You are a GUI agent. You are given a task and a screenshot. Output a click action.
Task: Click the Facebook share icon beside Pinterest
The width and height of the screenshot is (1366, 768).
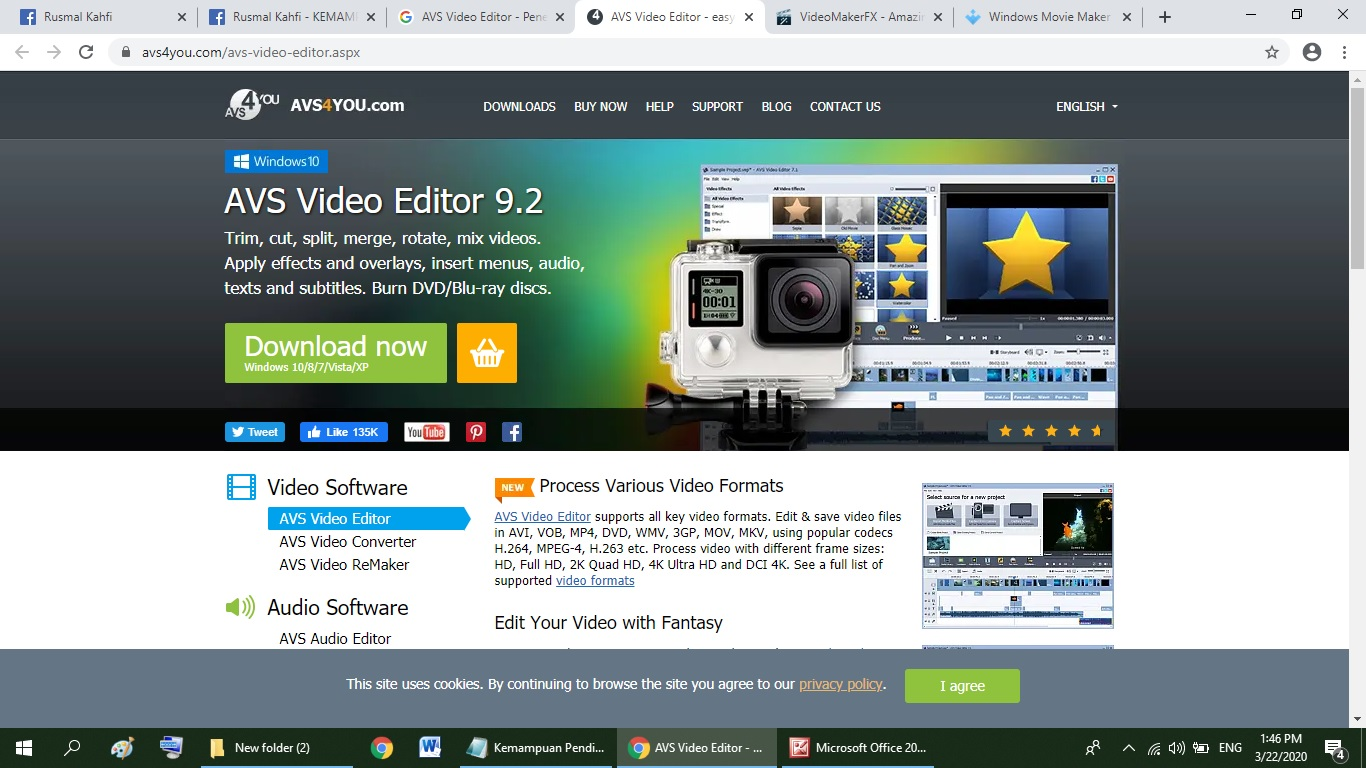[512, 432]
